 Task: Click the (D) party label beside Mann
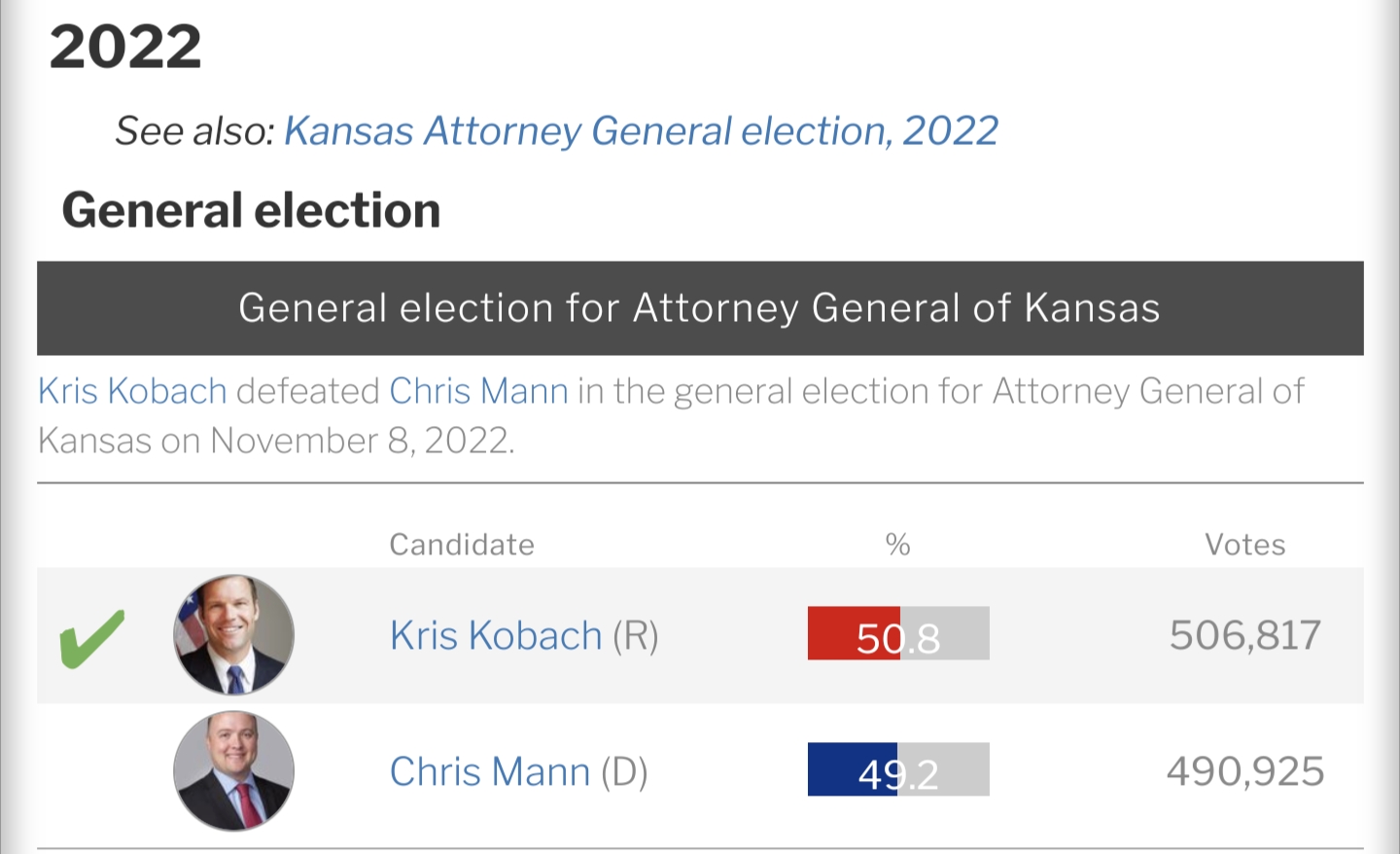coord(624,772)
